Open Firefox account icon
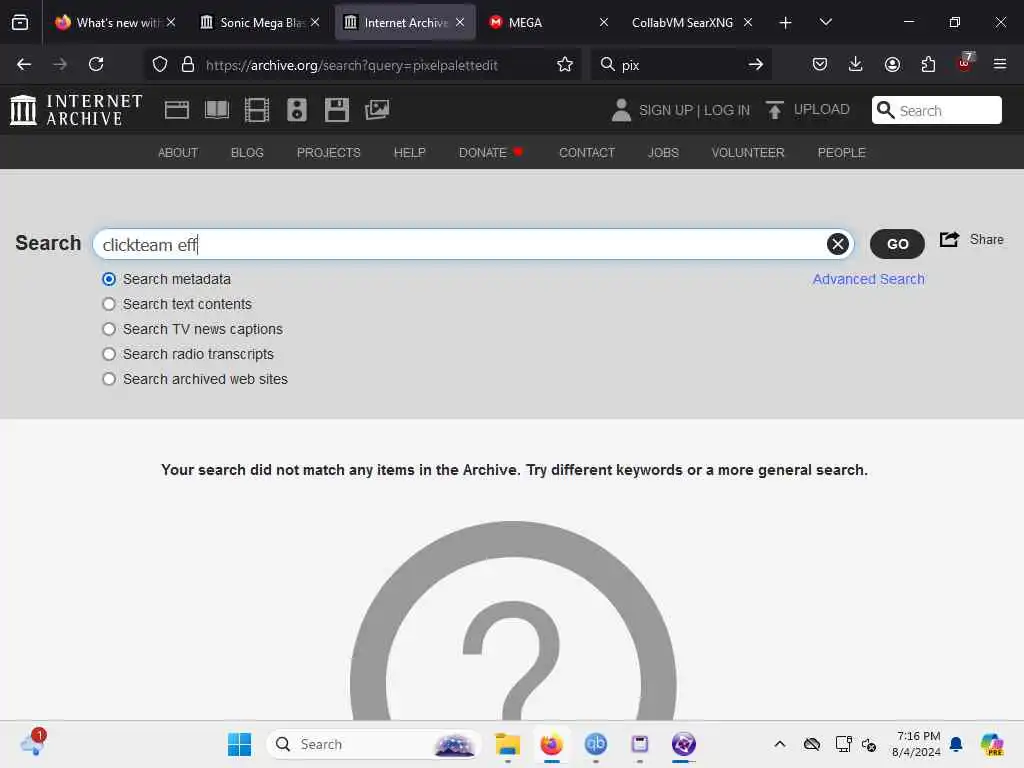This screenshot has height=768, width=1024. pos(892,64)
